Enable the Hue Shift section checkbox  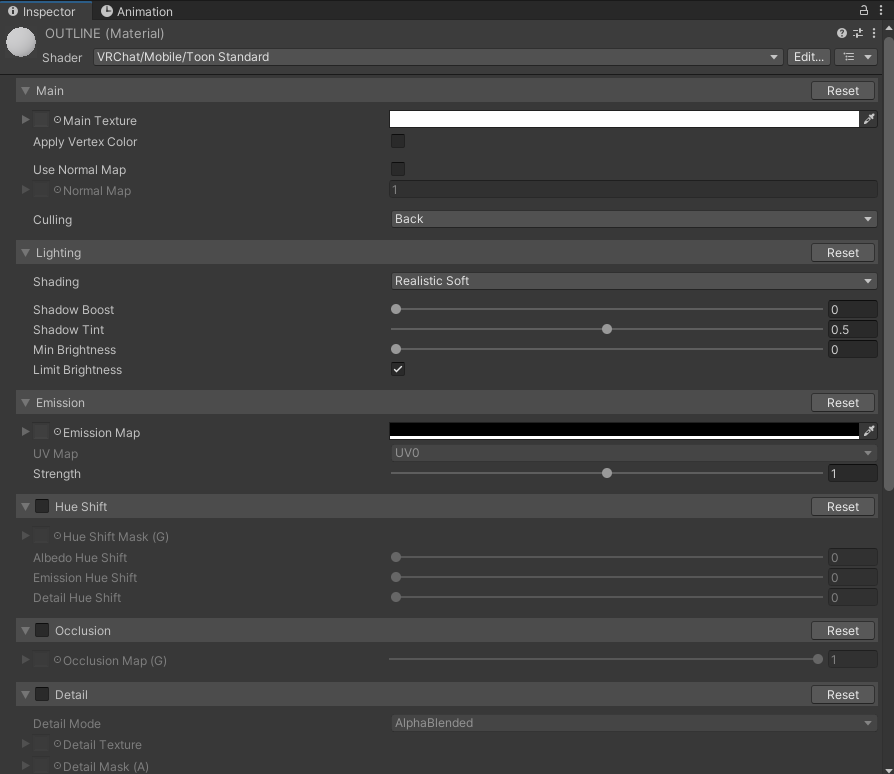pos(42,506)
